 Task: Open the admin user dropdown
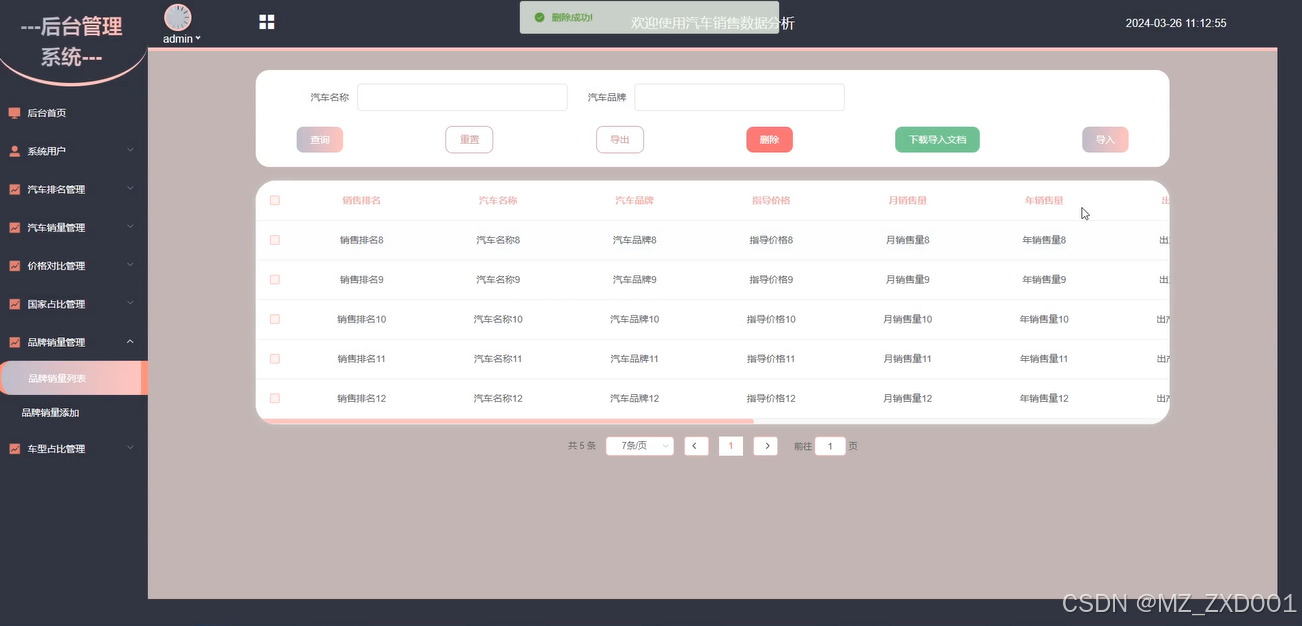[181, 39]
